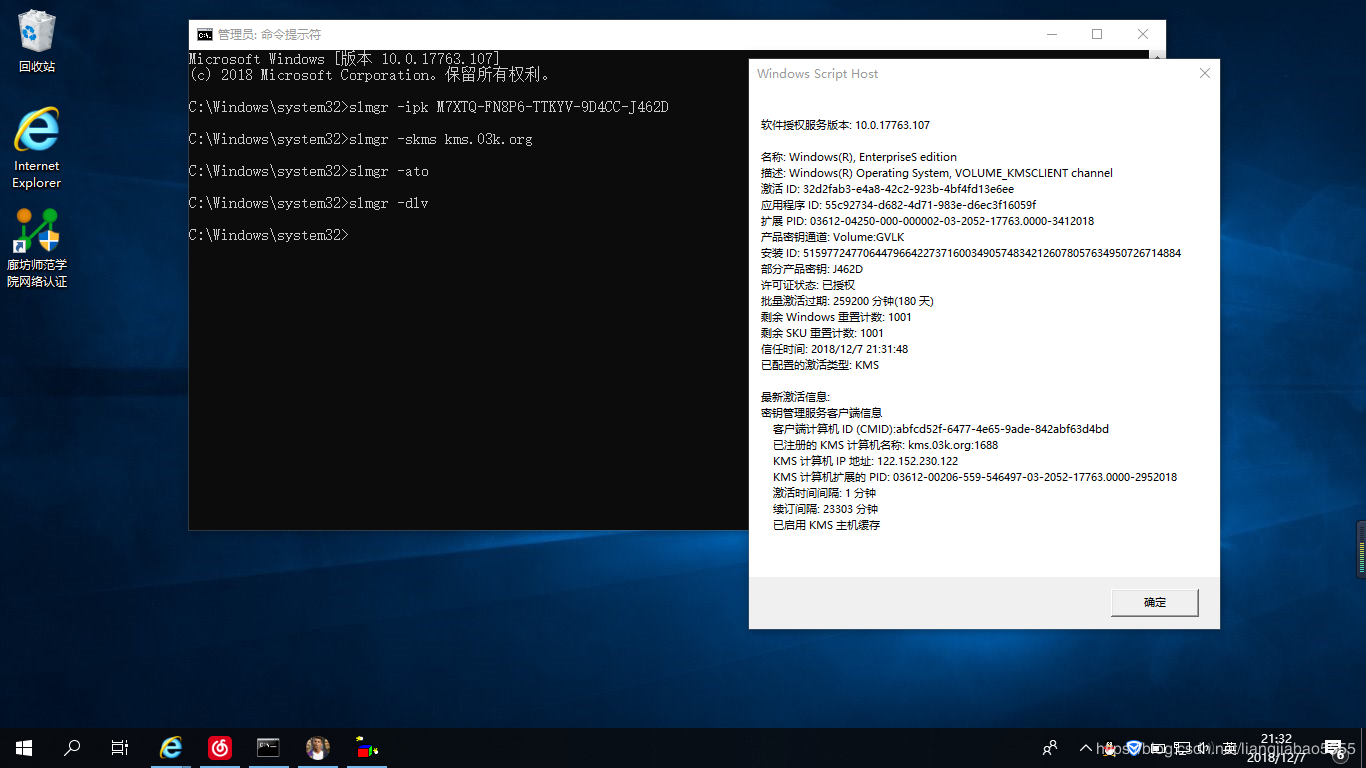
Task: Show hidden tray icons chevron
Action: pyautogui.click(x=1086, y=748)
